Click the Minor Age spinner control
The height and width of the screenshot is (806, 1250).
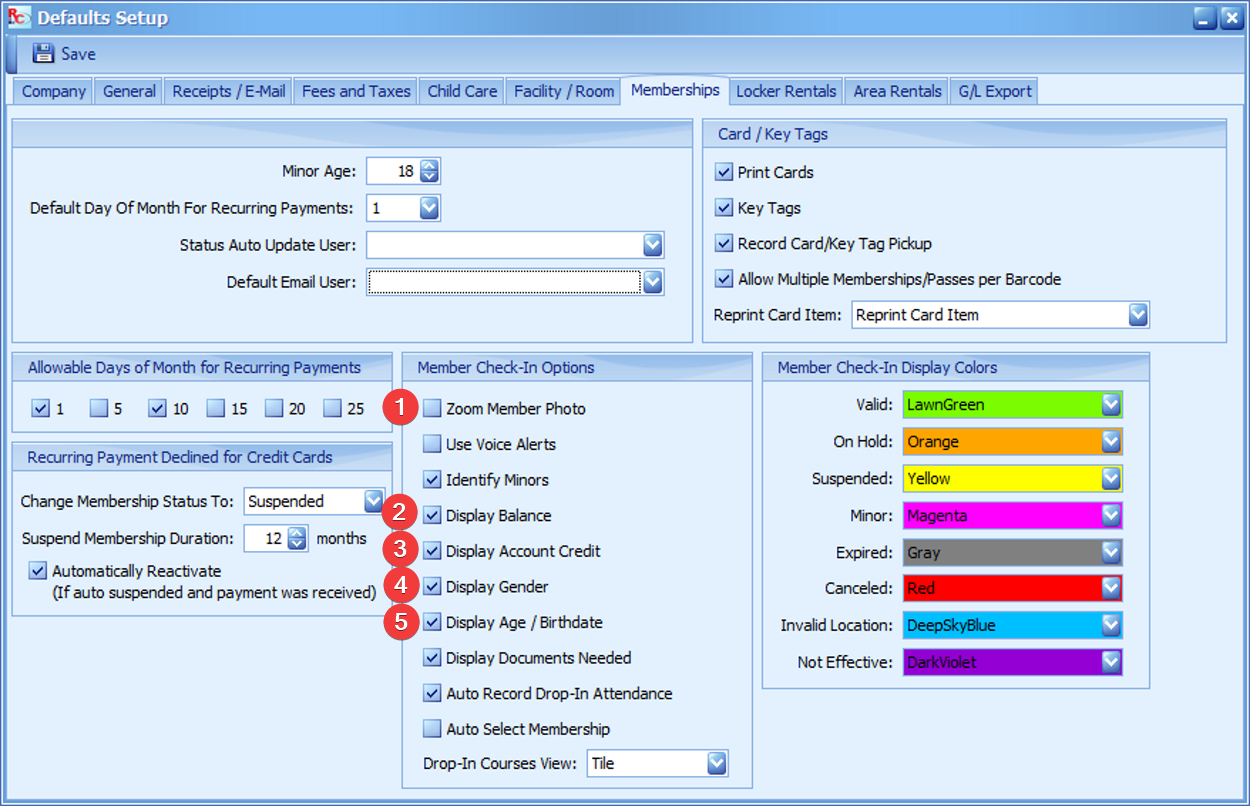(430, 171)
